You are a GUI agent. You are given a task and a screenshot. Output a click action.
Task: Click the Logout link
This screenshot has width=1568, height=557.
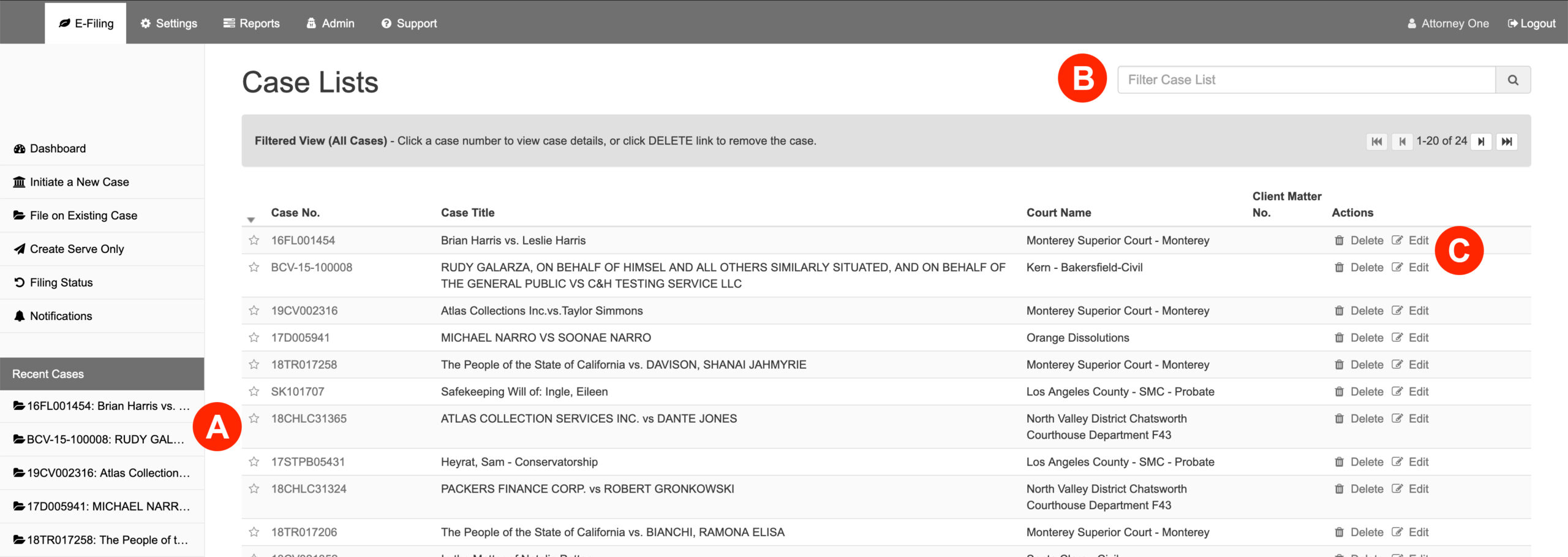click(1531, 23)
